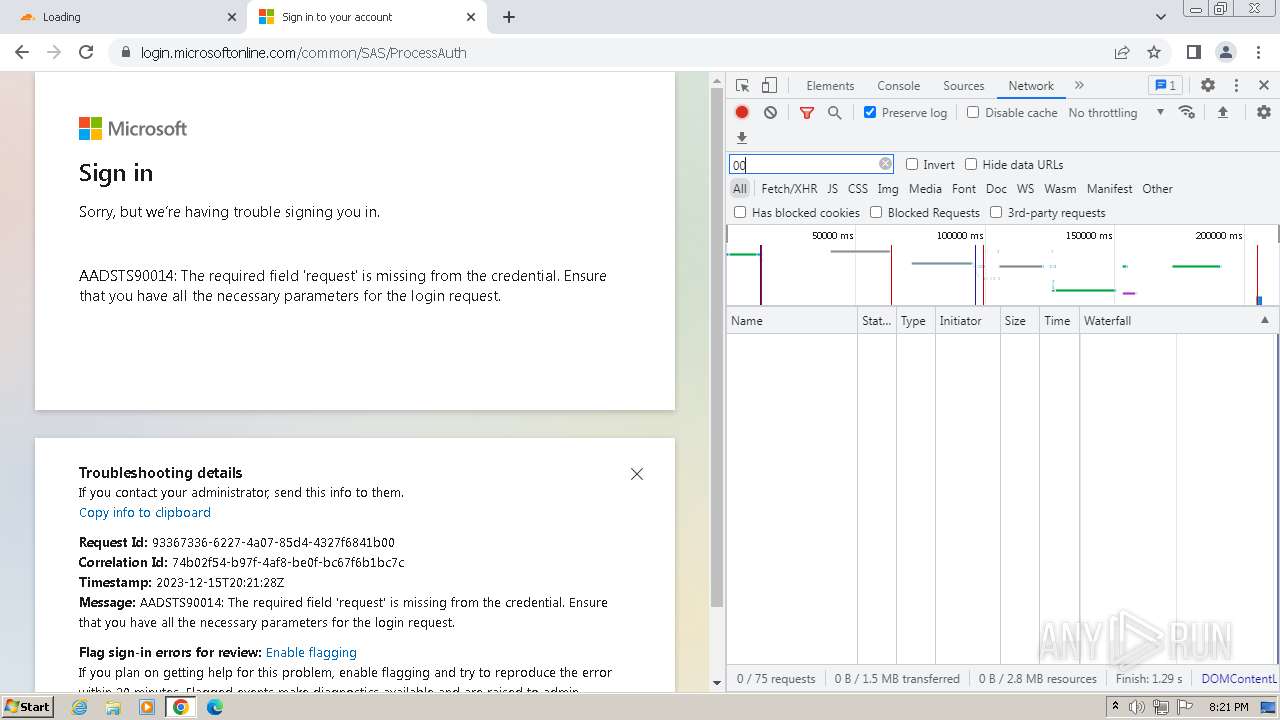Click Copy info to clipboard link
This screenshot has height=720, width=1280.
[x=145, y=512]
